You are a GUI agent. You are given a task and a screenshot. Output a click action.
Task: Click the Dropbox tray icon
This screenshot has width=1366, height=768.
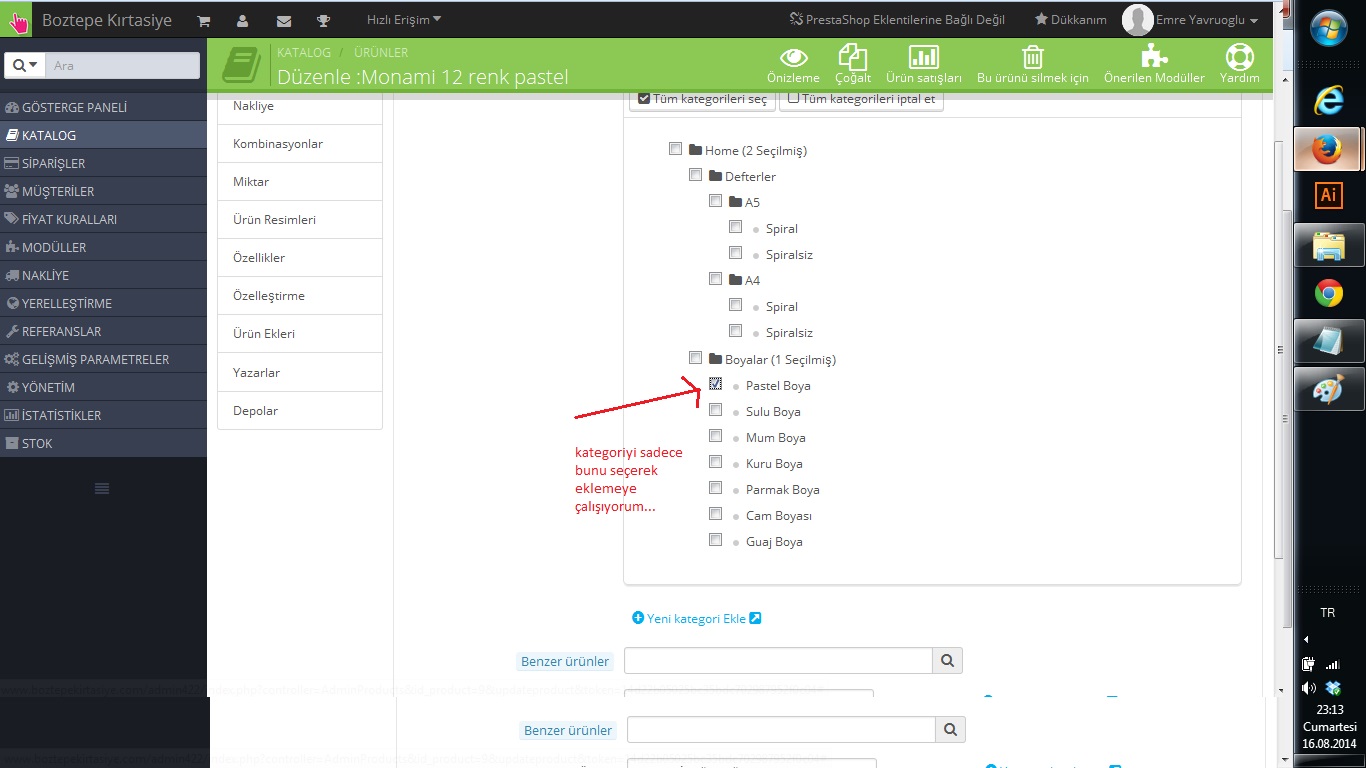[x=1333, y=688]
